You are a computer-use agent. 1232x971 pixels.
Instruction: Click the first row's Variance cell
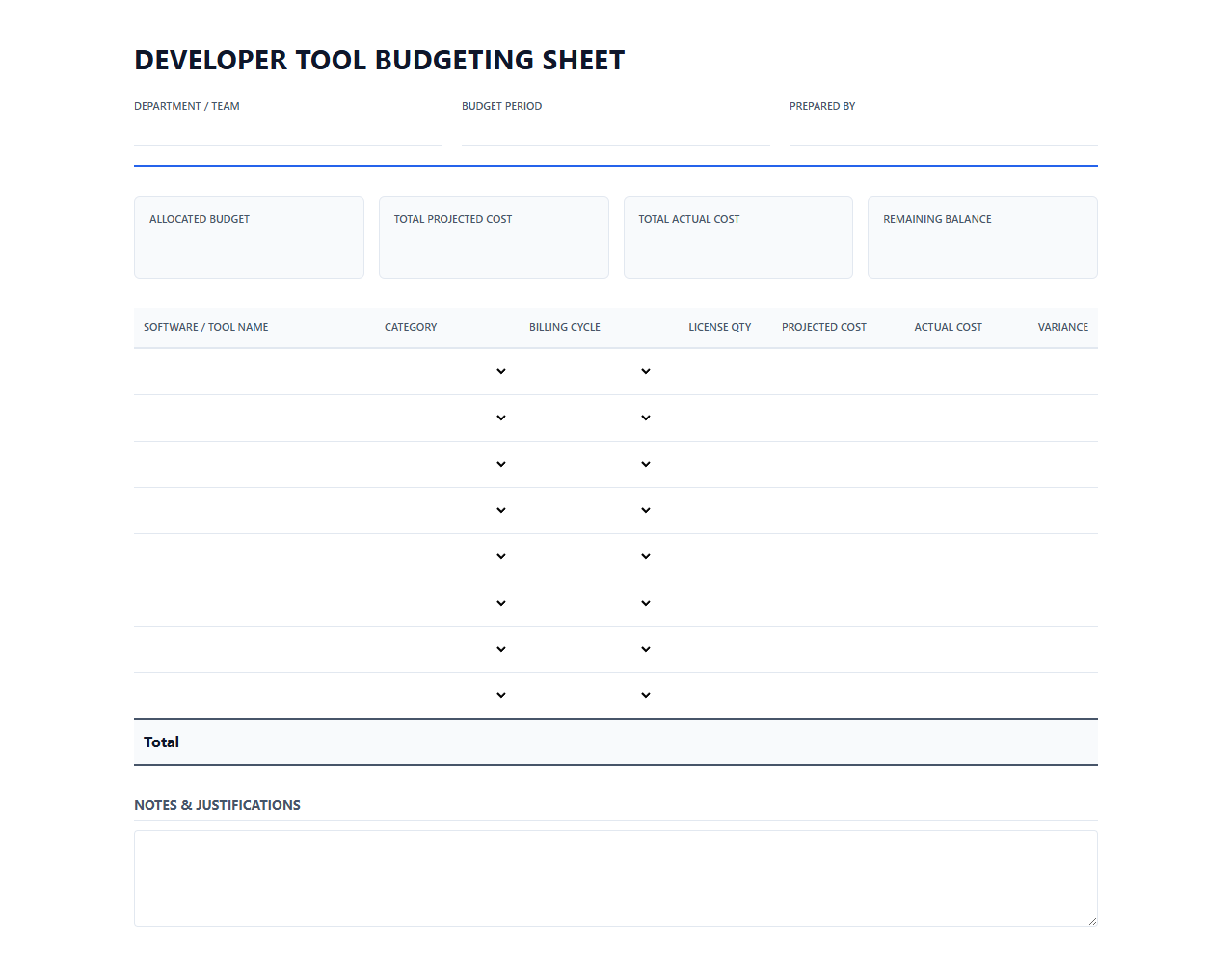pyautogui.click(x=1046, y=372)
